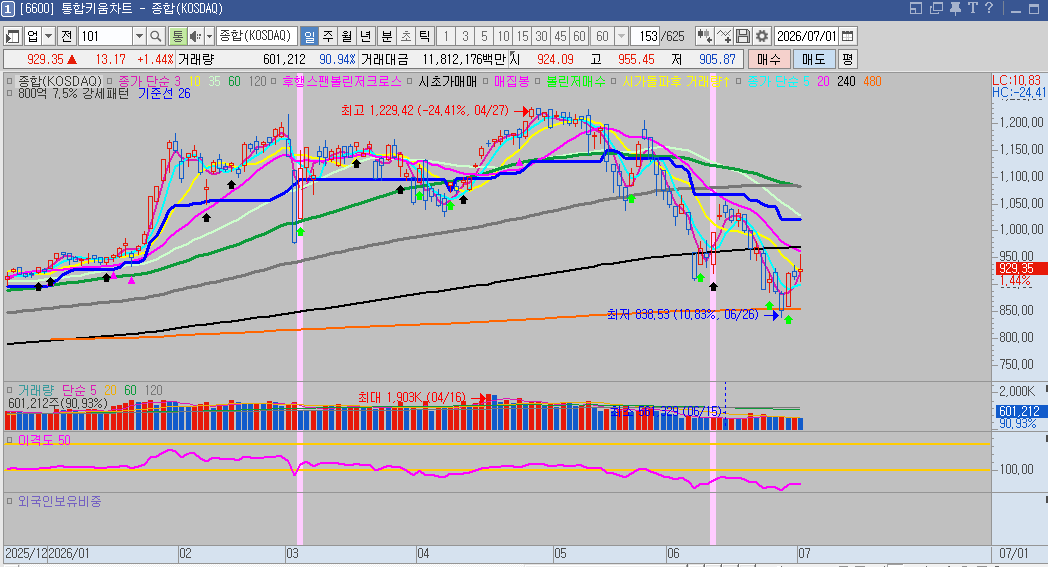Viewport: 1048px width, 567px height.
Task: Click the 매수 buy button
Action: click(x=769, y=59)
